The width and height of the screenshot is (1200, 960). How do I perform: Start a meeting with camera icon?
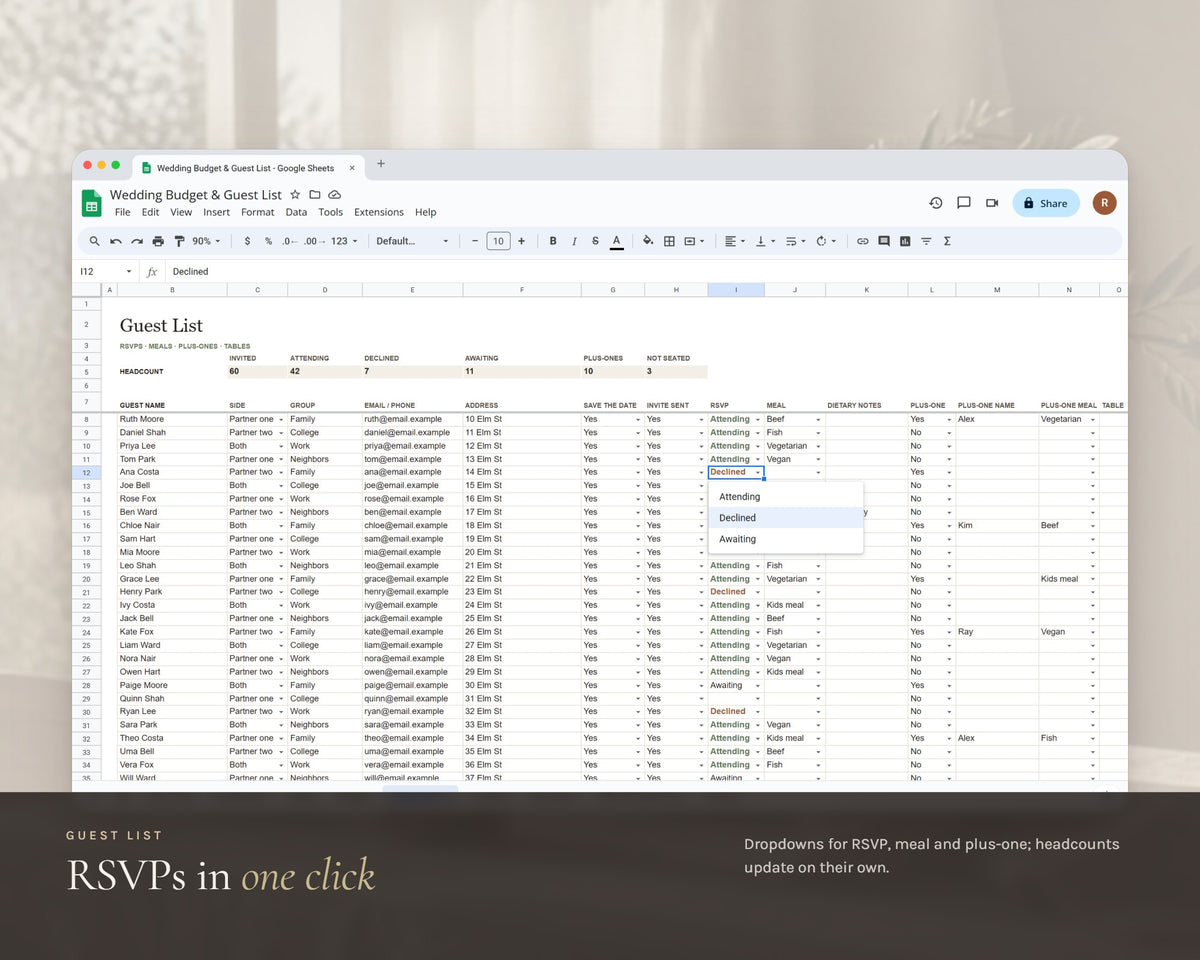tap(992, 203)
